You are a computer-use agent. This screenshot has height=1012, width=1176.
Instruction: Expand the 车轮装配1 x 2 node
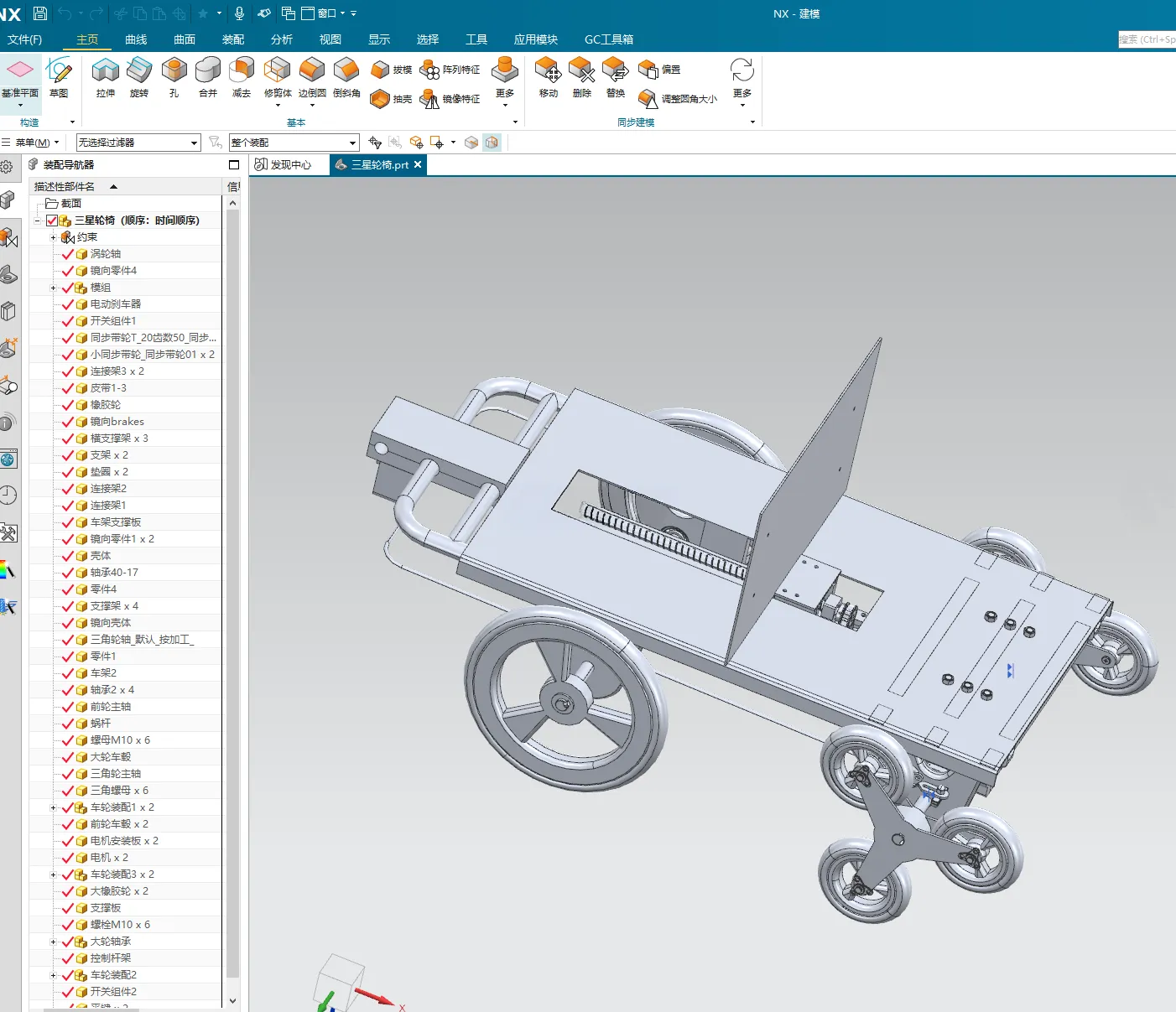click(x=53, y=807)
